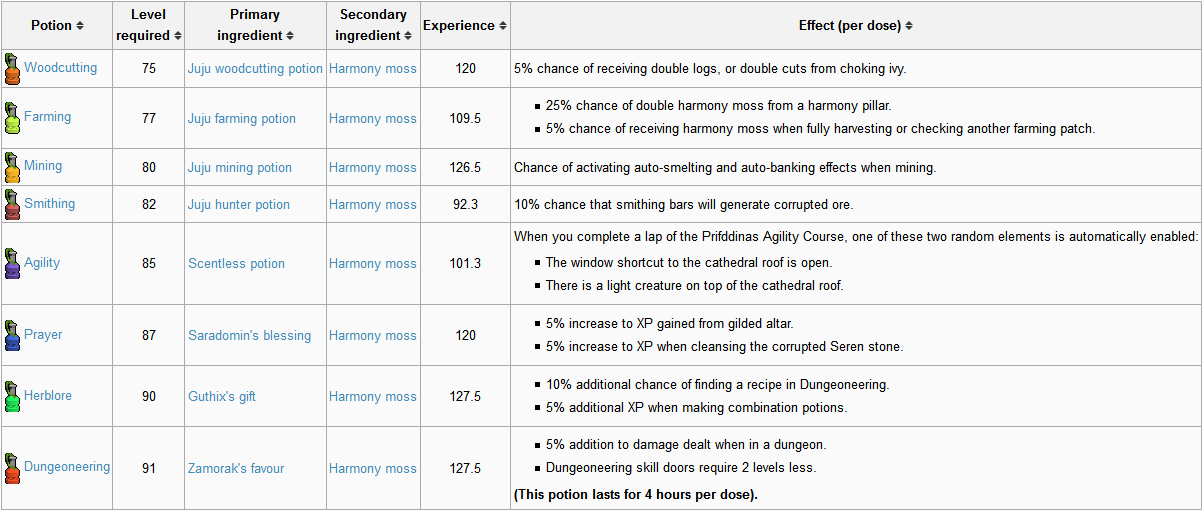Open the Juju woodcutting potion link
The width and height of the screenshot is (1203, 511).
pyautogui.click(x=255, y=69)
